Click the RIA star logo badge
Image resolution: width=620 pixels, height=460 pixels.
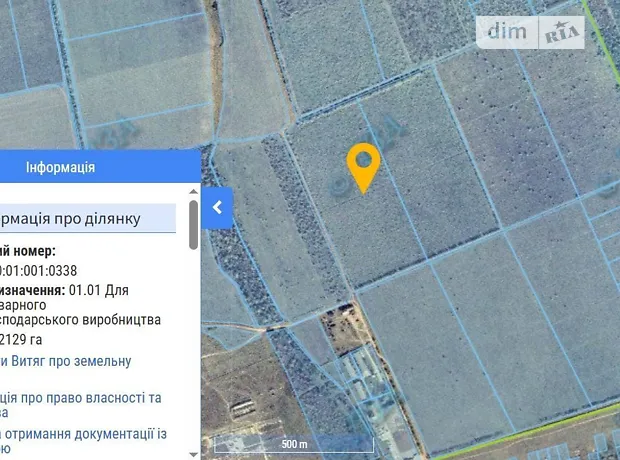tap(563, 33)
